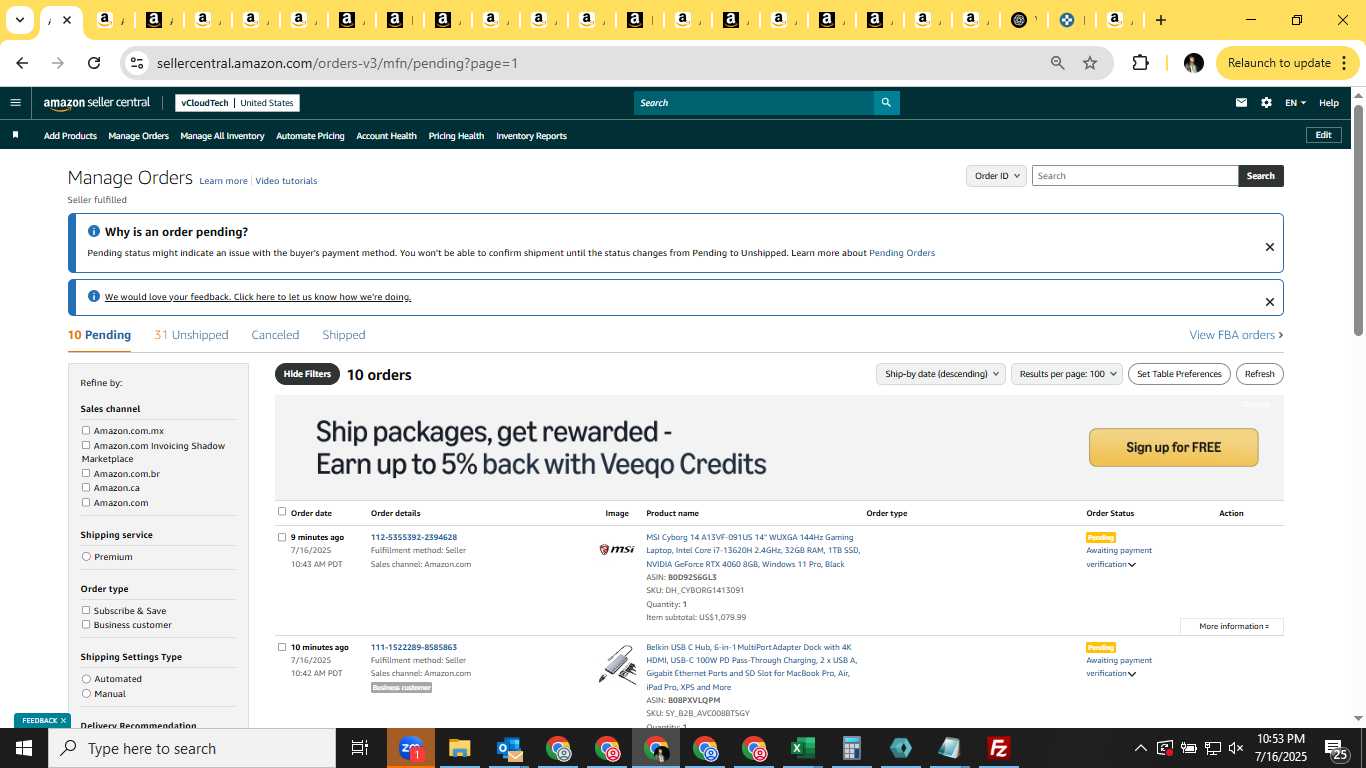
Task: Open FileZilla from the taskbar
Action: 998,748
